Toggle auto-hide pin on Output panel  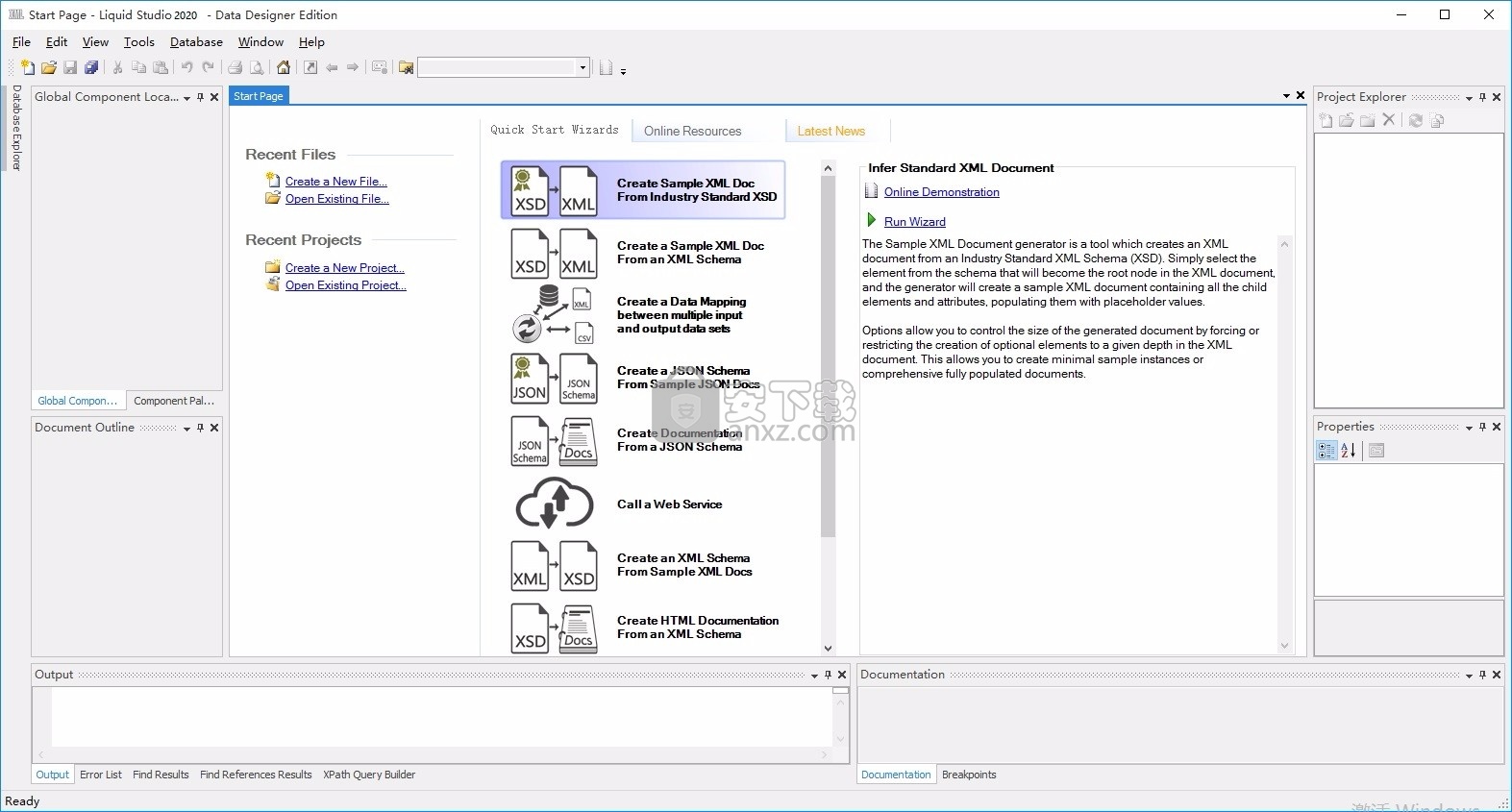[828, 675]
